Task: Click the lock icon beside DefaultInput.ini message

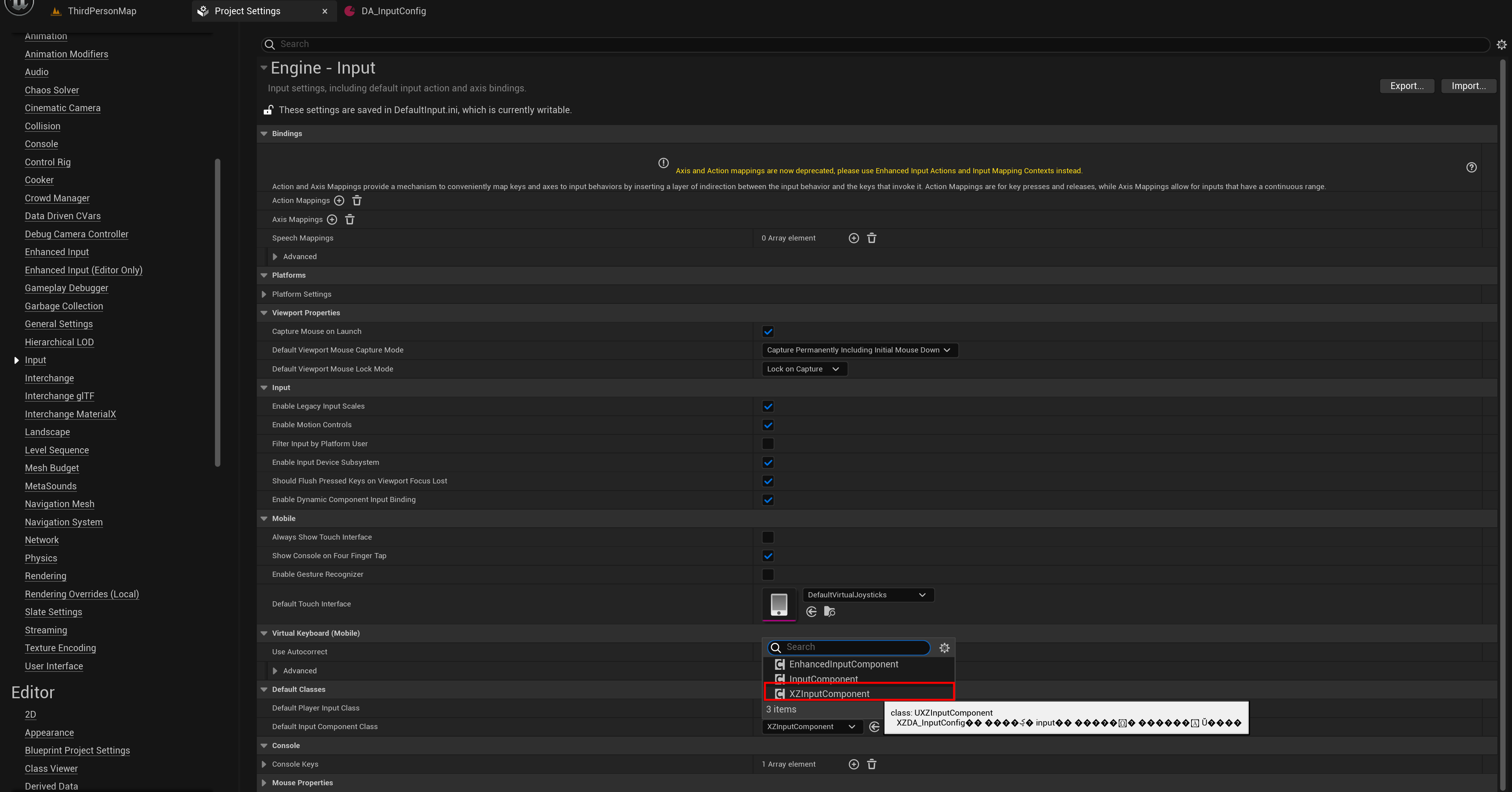Action: click(268, 110)
